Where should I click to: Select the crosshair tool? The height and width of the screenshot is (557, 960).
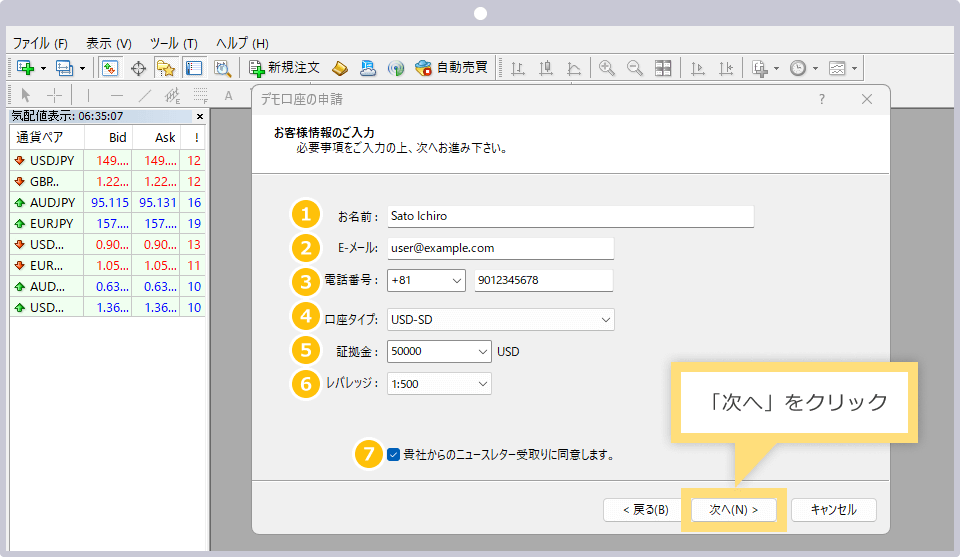pyautogui.click(x=54, y=95)
